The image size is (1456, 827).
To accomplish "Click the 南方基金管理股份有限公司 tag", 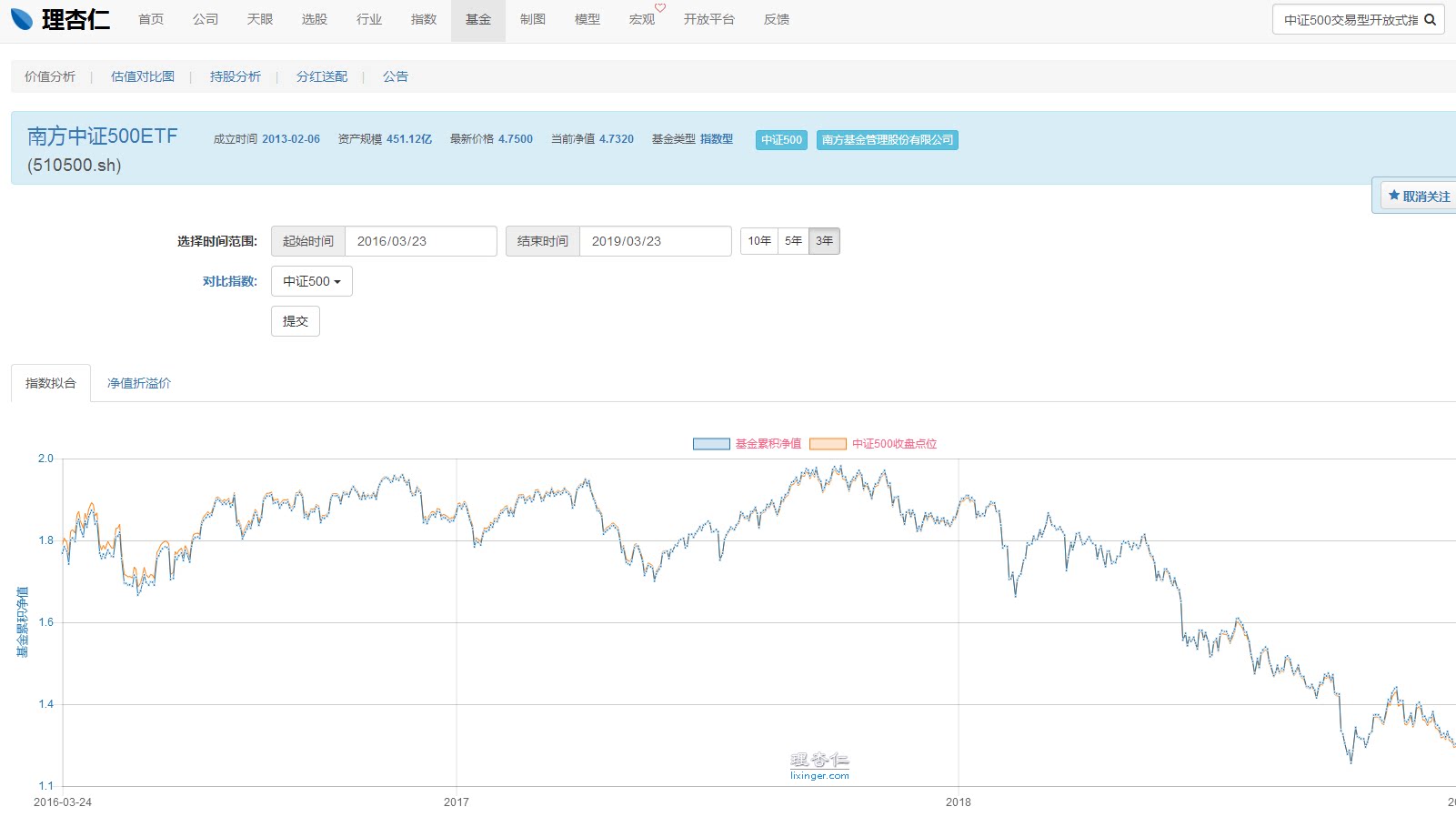I will click(887, 140).
